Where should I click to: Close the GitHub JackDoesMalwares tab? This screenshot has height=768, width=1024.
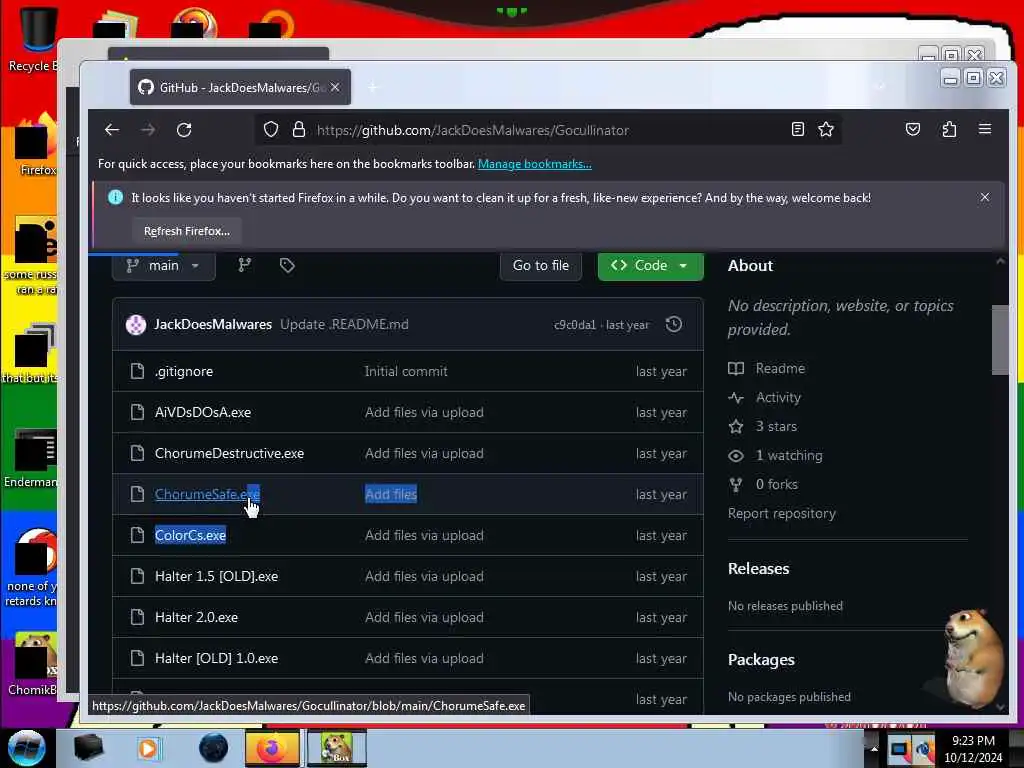click(x=335, y=88)
